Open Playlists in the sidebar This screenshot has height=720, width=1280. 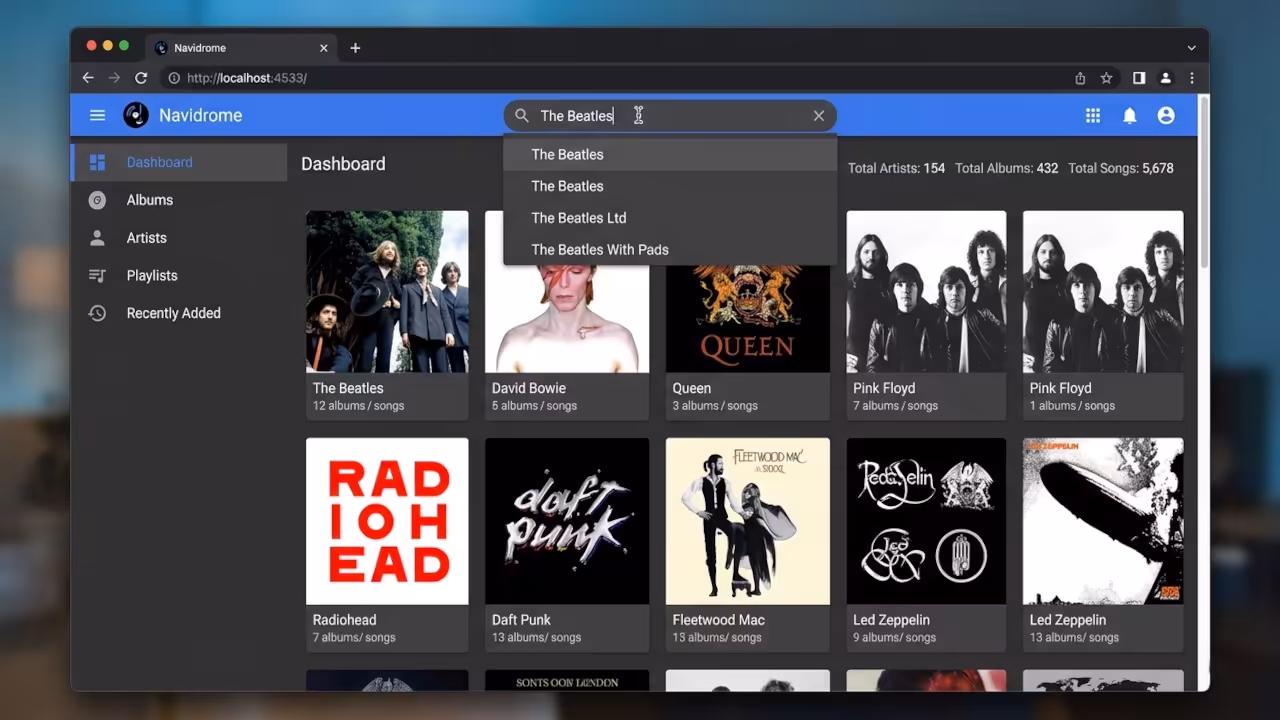click(x=179, y=276)
